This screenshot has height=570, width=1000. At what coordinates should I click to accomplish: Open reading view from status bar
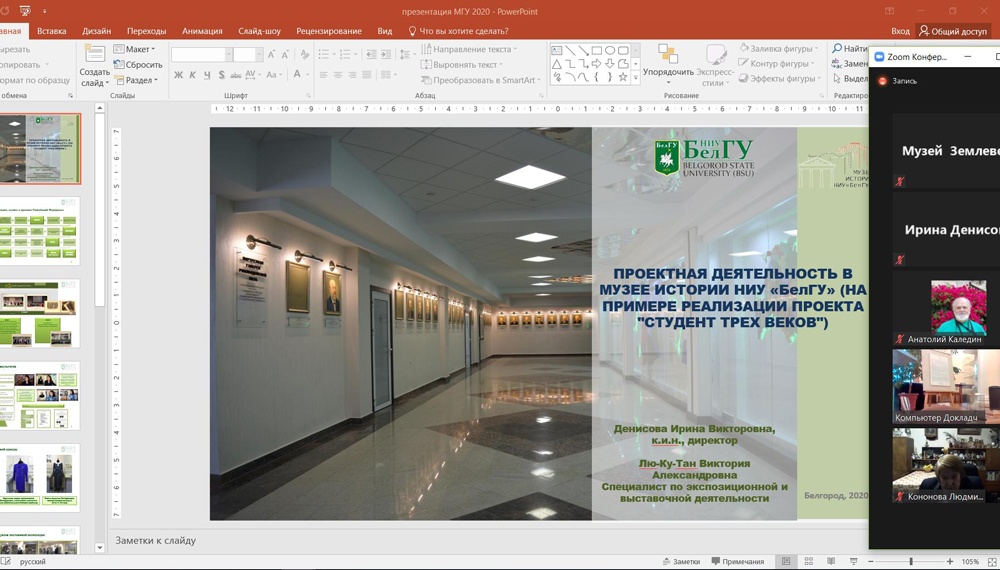coord(830,562)
